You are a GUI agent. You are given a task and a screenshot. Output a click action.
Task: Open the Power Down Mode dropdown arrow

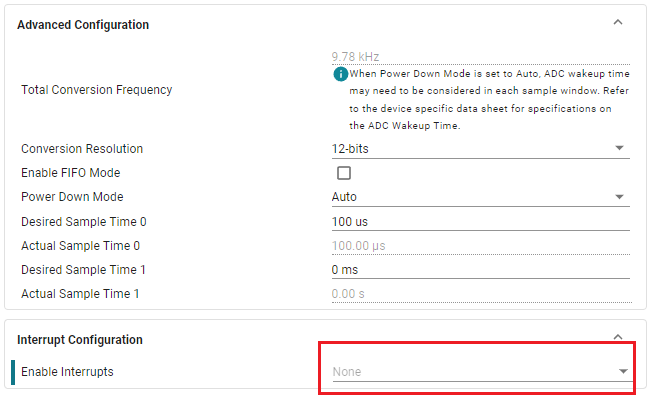pos(619,197)
